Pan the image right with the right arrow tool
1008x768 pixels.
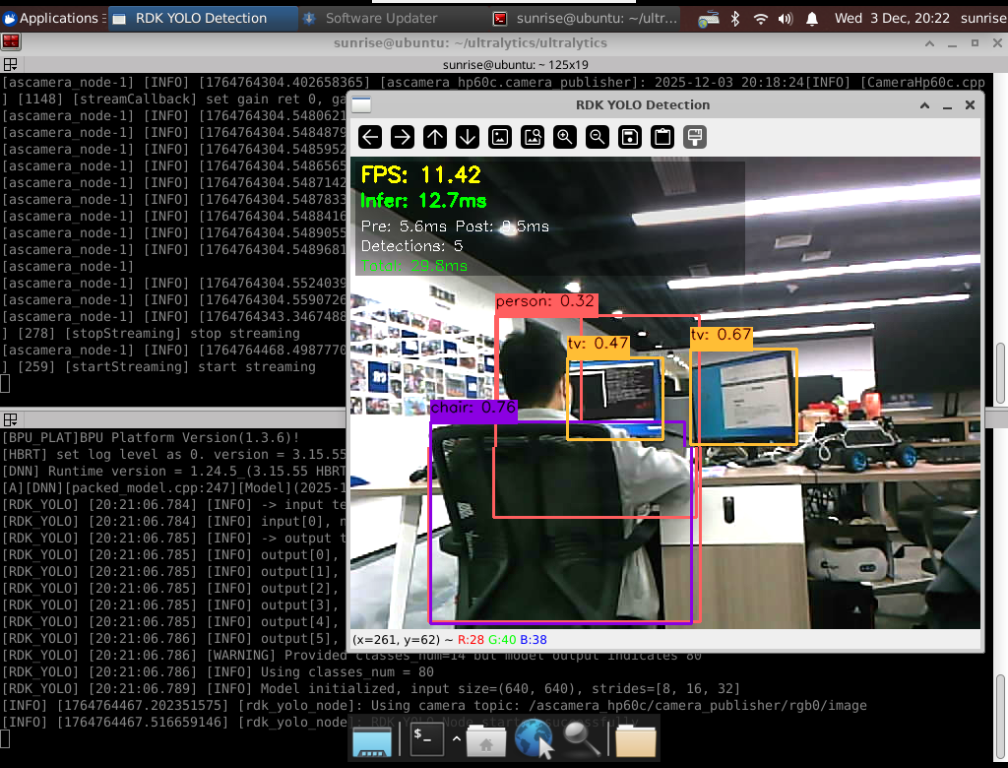click(402, 137)
